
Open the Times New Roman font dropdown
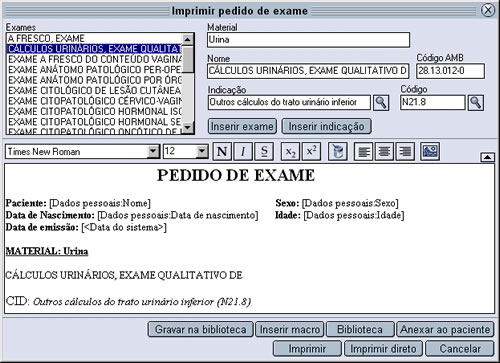[153, 152]
